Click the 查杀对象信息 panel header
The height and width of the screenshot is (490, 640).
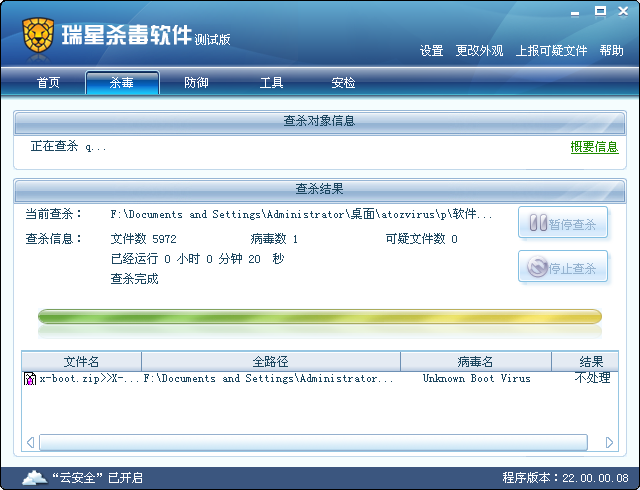[x=320, y=122]
